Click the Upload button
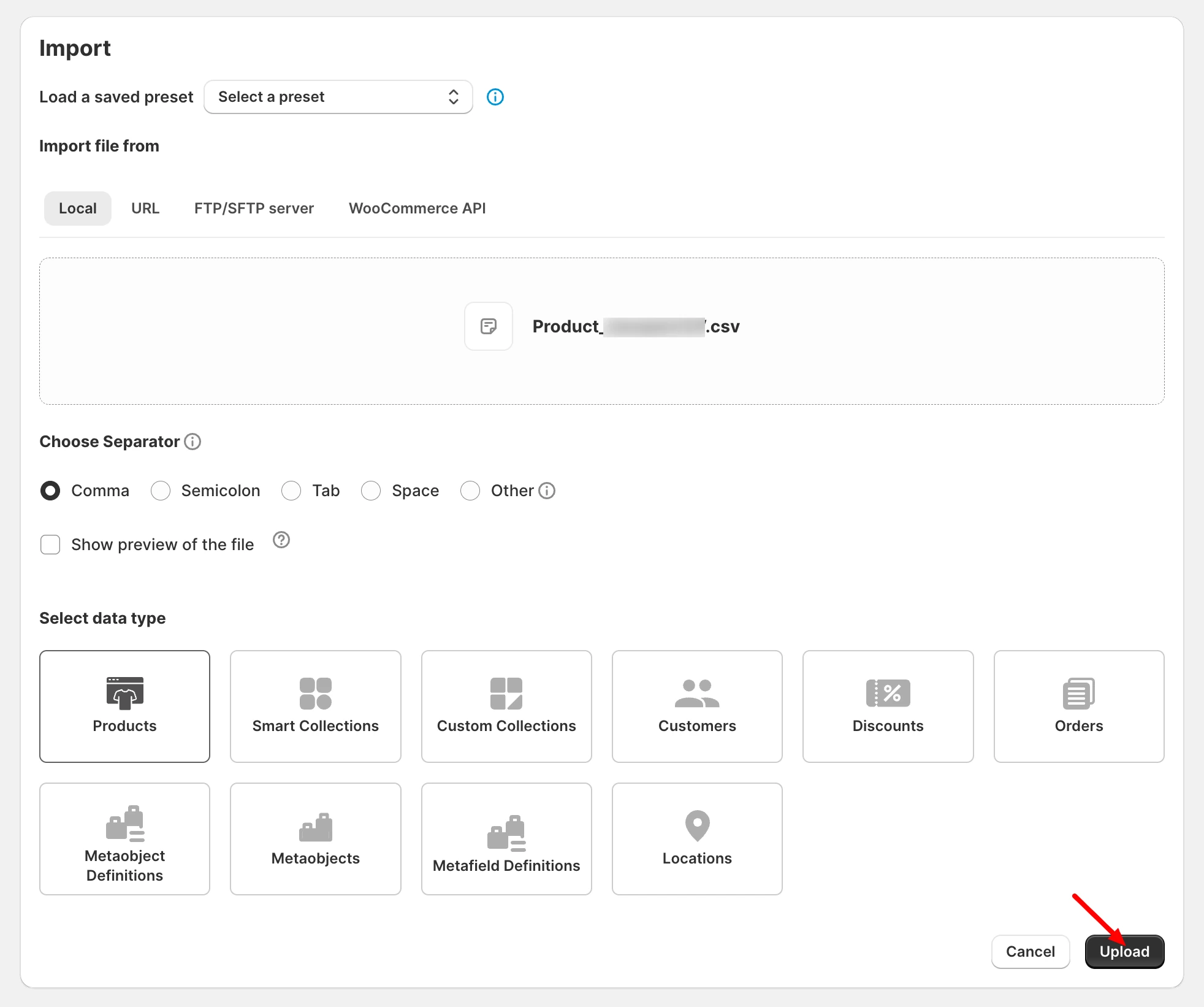The height and width of the screenshot is (1007, 1204). (x=1125, y=952)
